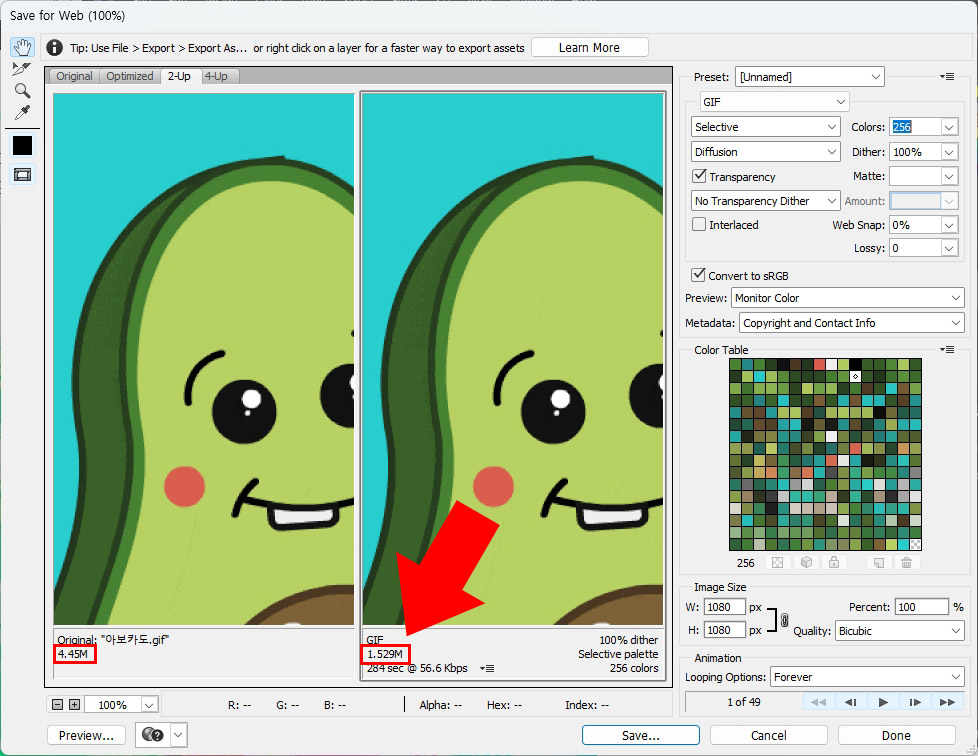Open the Selective color reduction dropdown
This screenshot has height=756, width=978.
(x=765, y=127)
